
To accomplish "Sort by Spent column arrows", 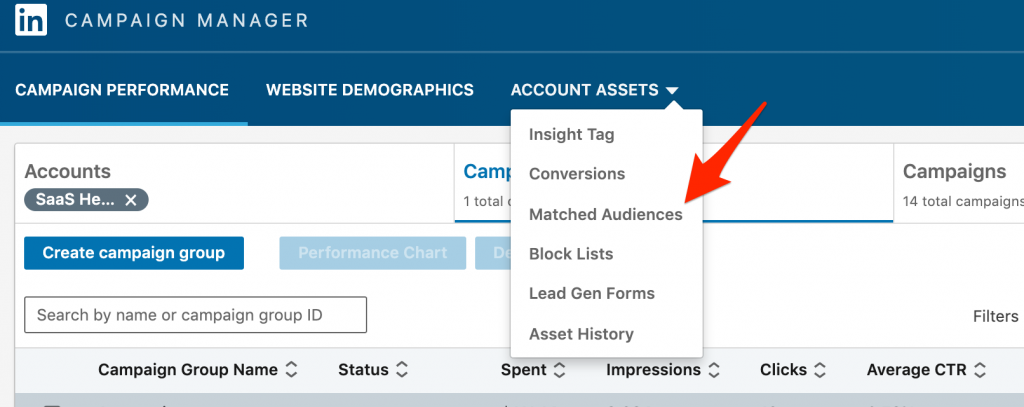I will point(559,370).
